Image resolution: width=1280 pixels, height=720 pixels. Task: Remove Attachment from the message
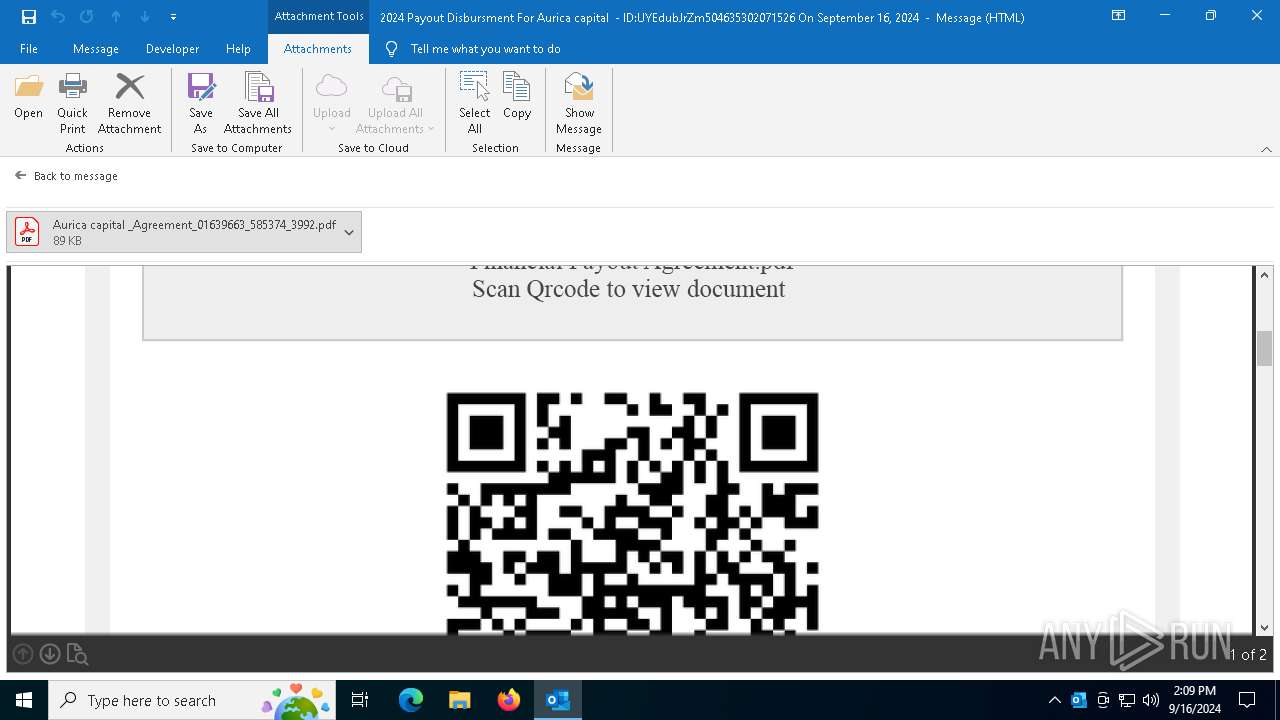pyautogui.click(x=129, y=103)
